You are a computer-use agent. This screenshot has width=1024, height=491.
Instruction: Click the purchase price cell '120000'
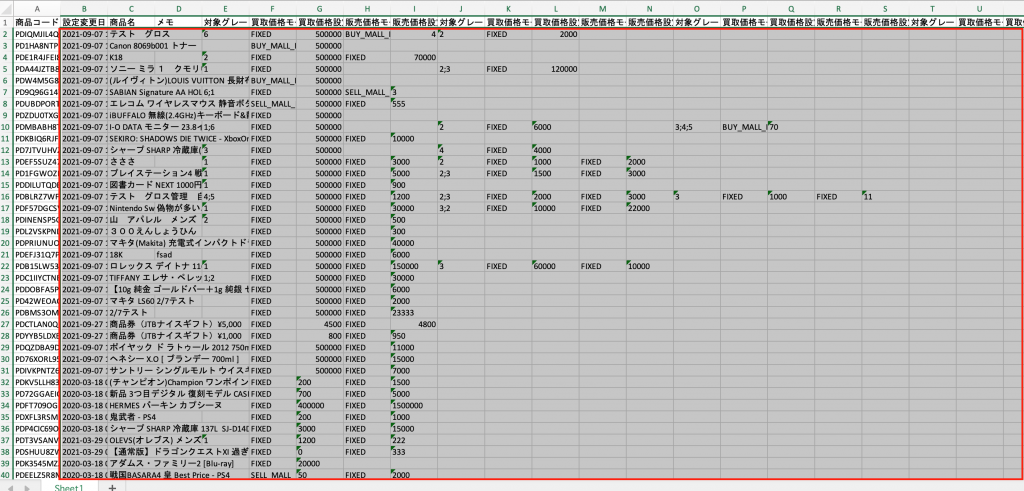555,69
